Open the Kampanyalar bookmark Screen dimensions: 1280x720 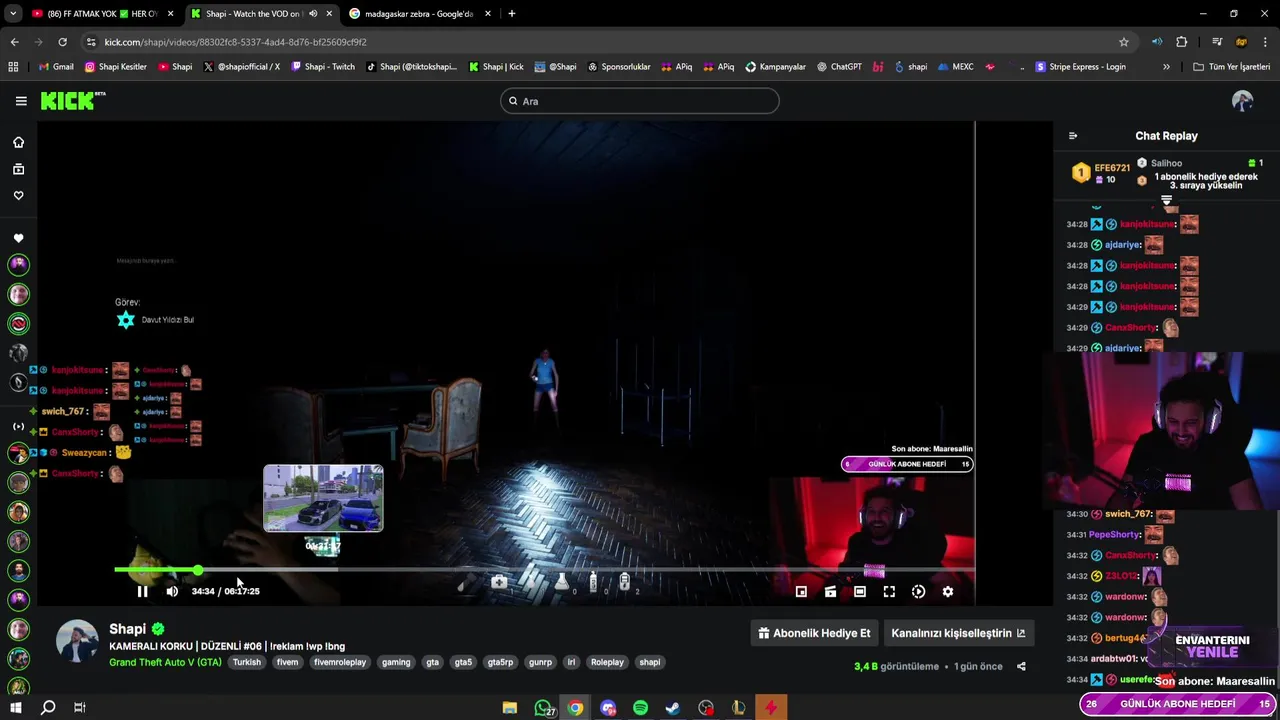775,67
